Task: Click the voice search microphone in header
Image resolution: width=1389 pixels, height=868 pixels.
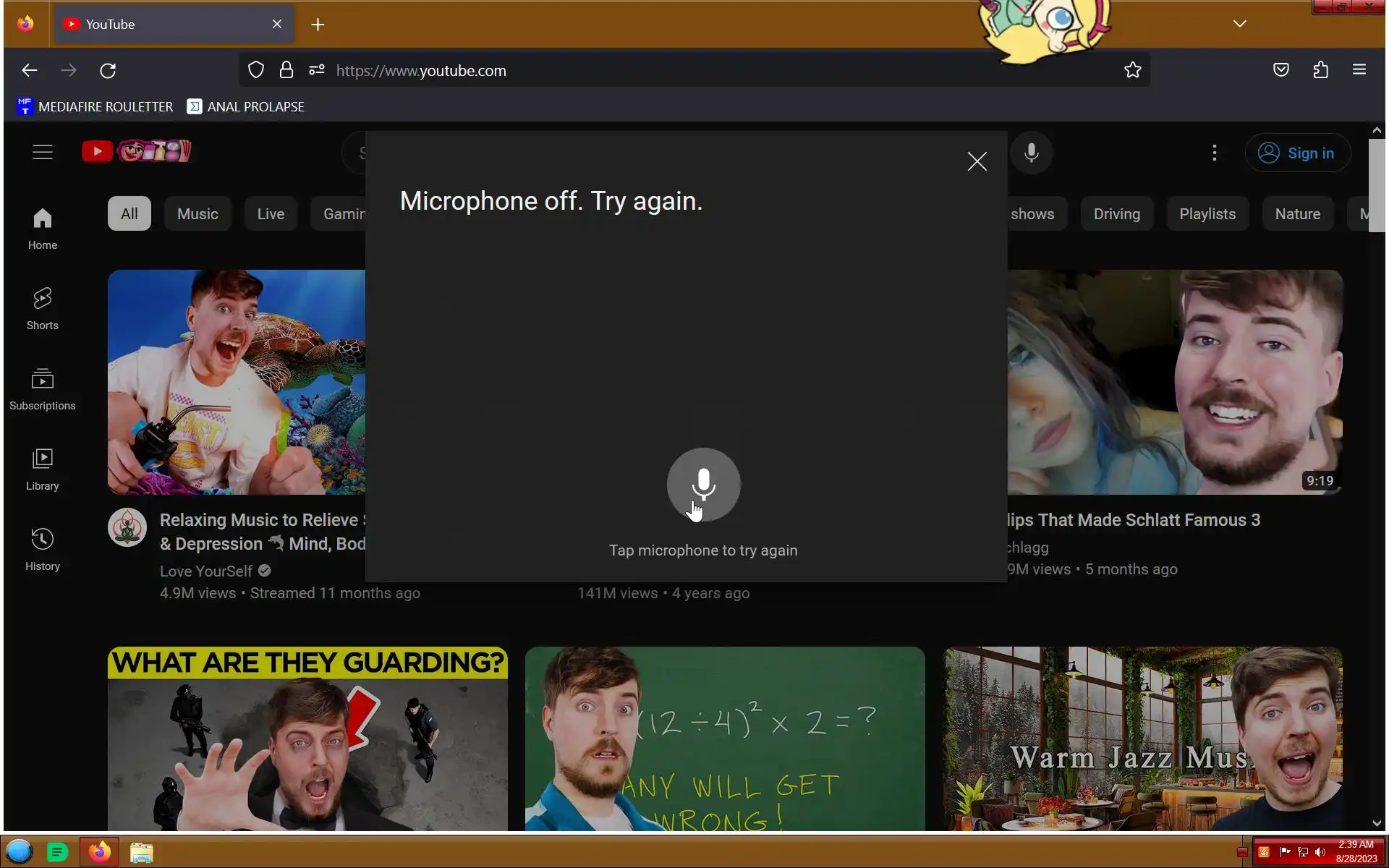Action: [x=1031, y=153]
